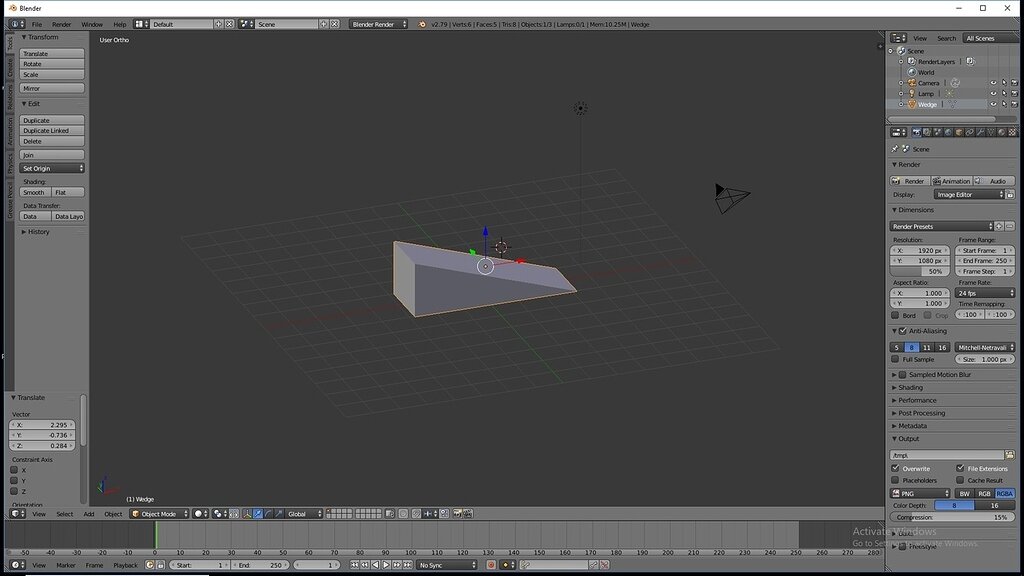Open the Modifiers wrench properties tab

(980, 131)
